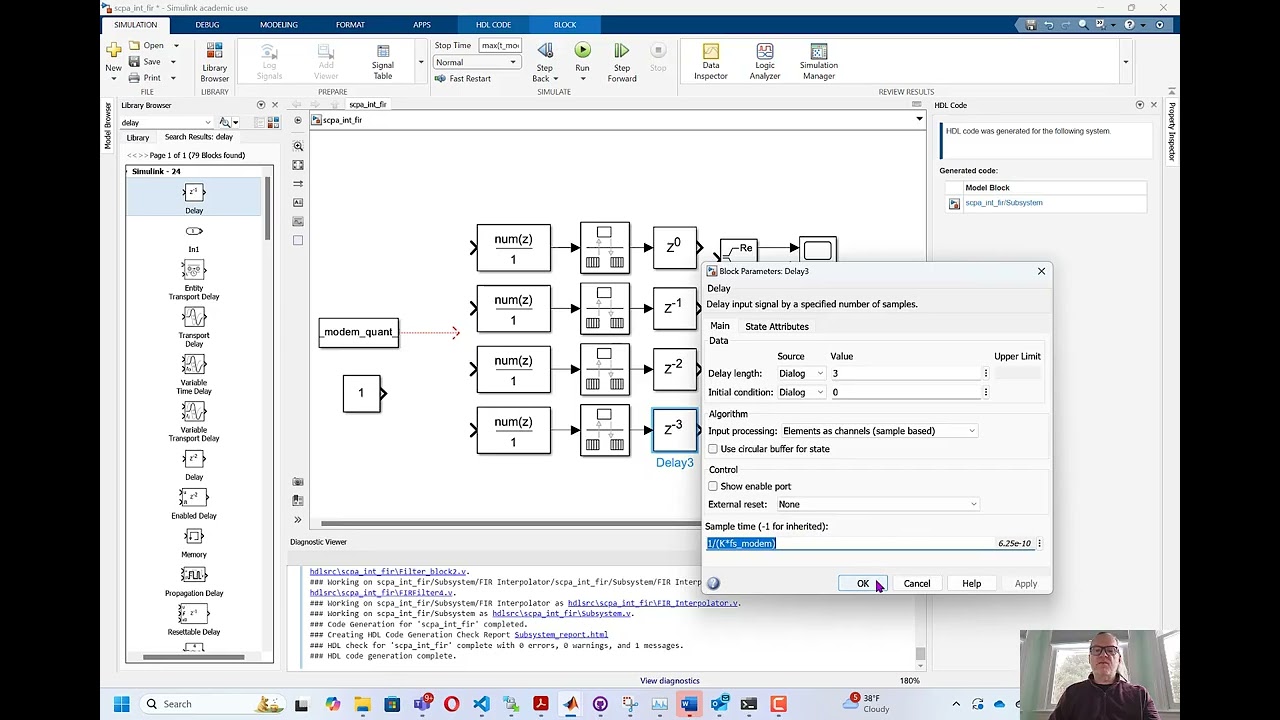Select the Transport Delay library block
The height and width of the screenshot is (720, 1280).
(194, 326)
